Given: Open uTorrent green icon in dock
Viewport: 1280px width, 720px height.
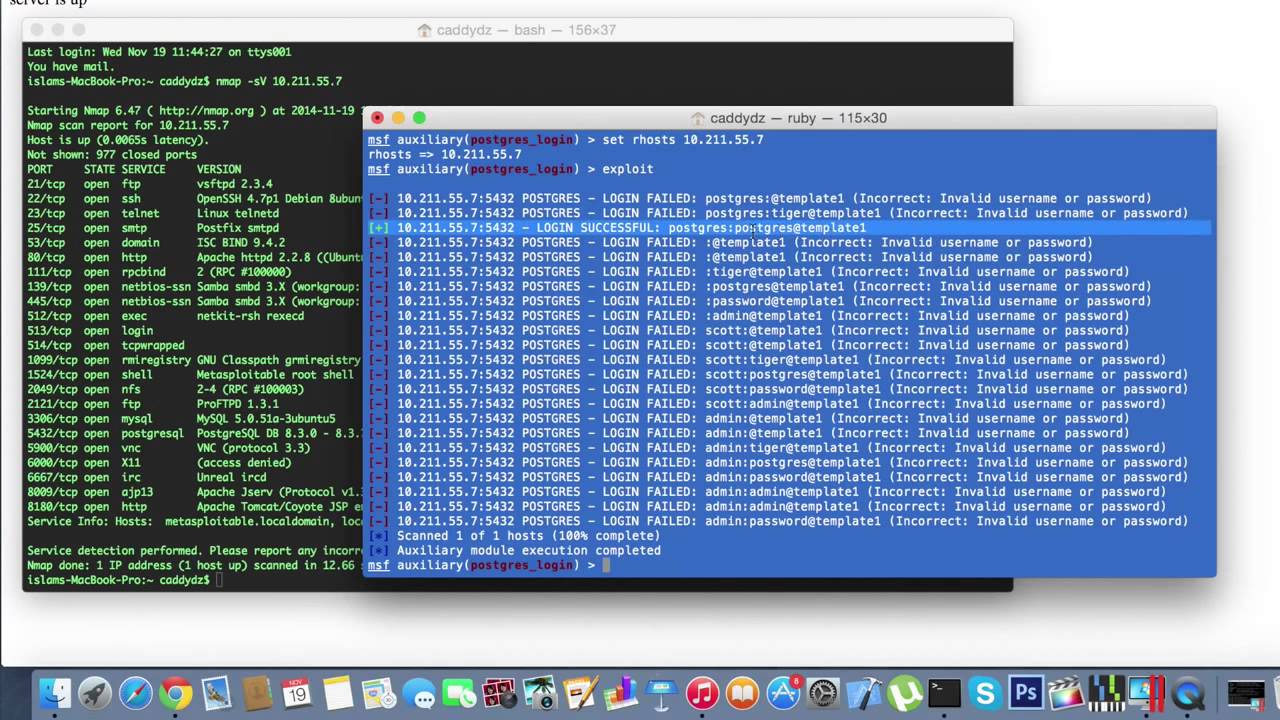Looking at the screenshot, I should pyautogui.click(x=905, y=693).
